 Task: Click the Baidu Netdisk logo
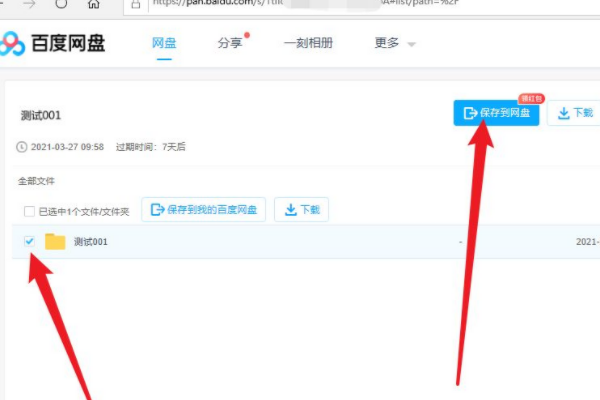(x=52, y=43)
